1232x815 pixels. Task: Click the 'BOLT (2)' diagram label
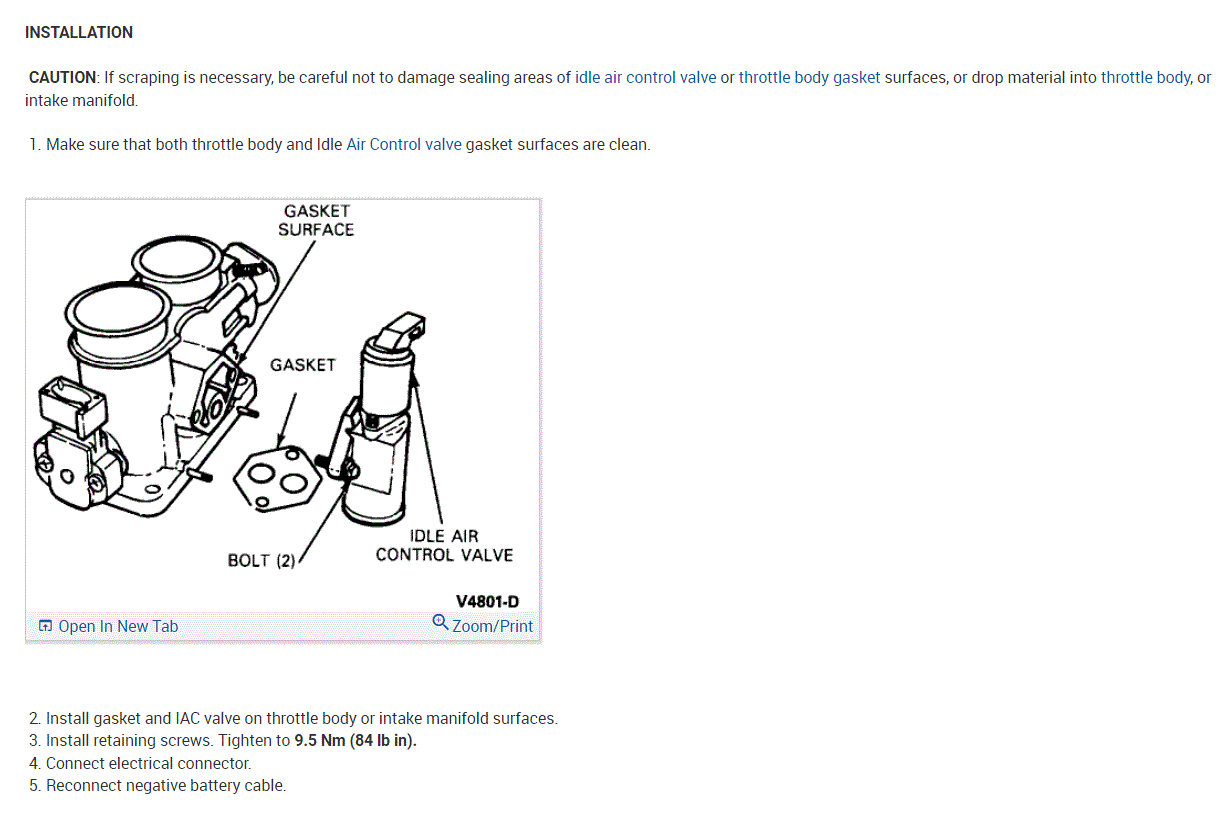point(262,560)
